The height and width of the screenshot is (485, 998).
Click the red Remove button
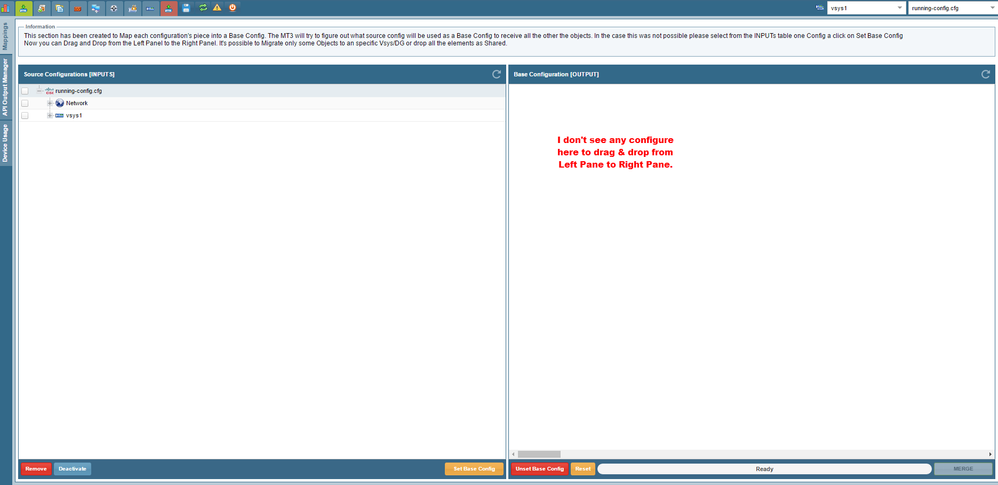click(x=36, y=469)
